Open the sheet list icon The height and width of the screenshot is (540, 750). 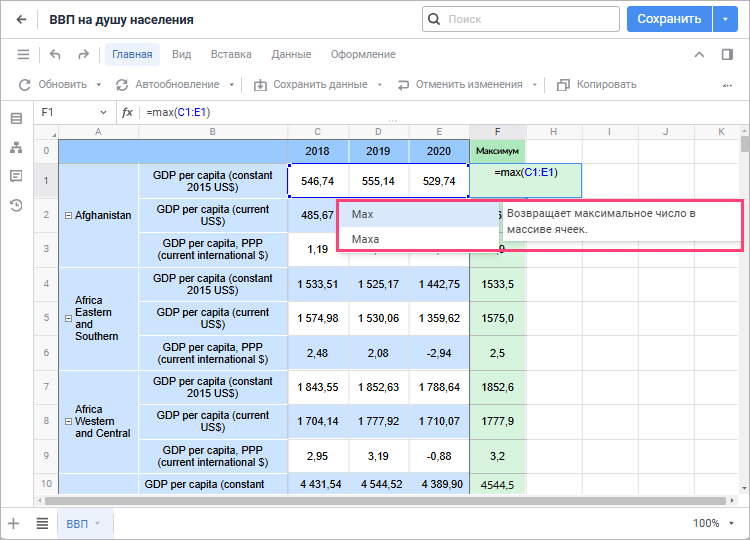click(42, 523)
